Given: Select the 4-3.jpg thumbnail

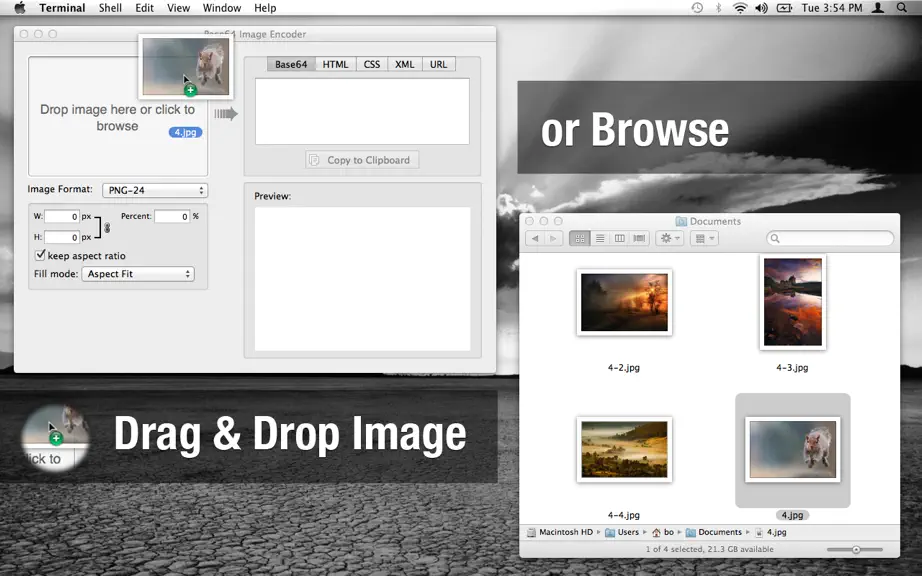Looking at the screenshot, I should 793,302.
